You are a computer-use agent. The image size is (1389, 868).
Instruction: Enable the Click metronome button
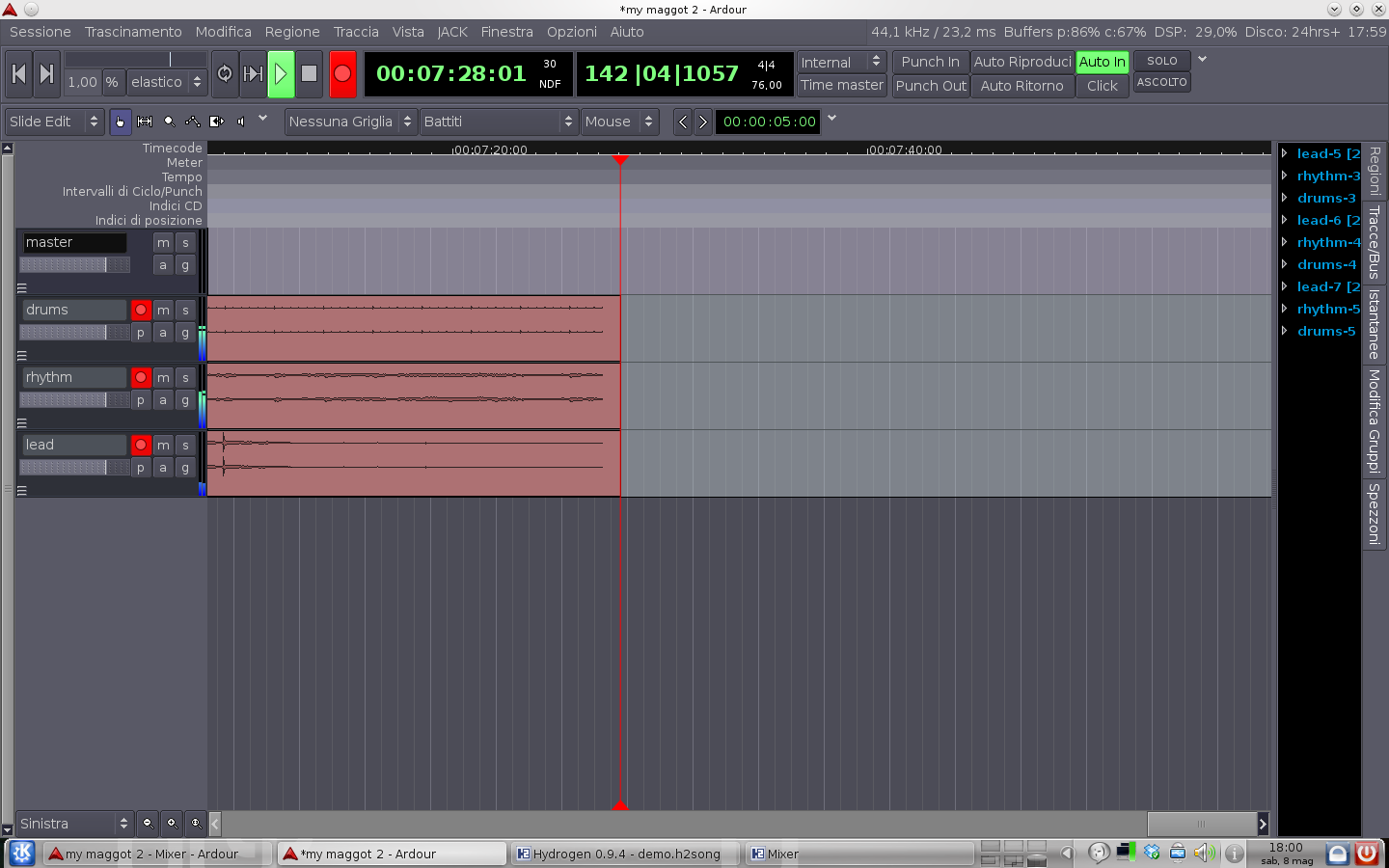[x=1102, y=86]
